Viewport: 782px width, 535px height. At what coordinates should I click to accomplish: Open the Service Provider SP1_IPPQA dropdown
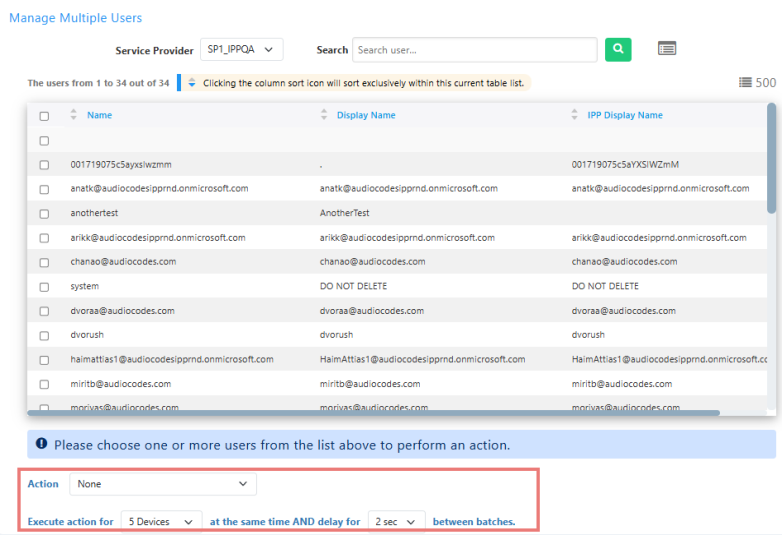click(241, 49)
